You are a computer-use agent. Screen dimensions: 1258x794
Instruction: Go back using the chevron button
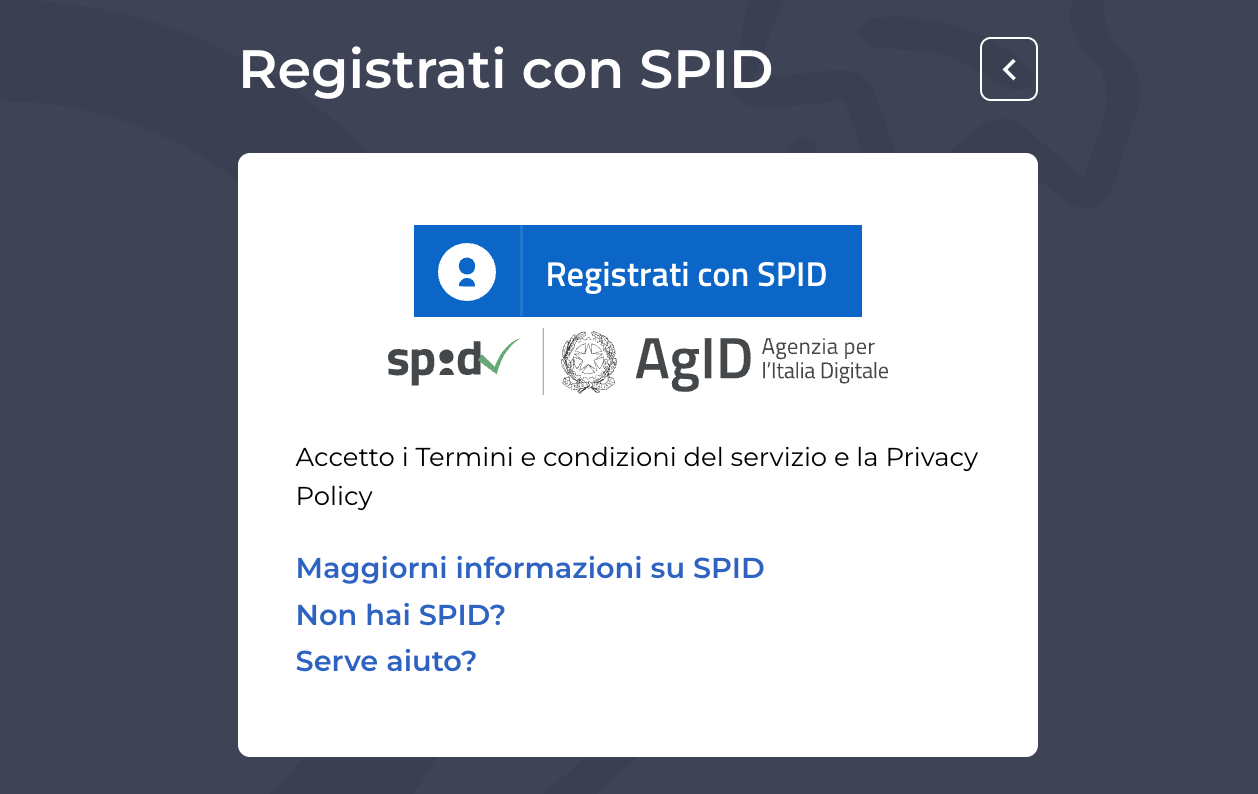pyautogui.click(x=1008, y=69)
